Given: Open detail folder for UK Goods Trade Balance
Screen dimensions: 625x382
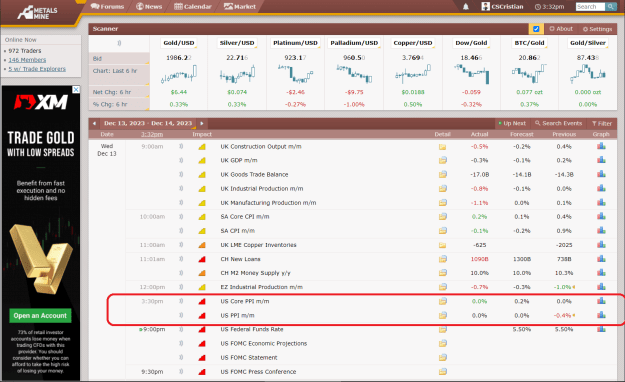Looking at the screenshot, I should point(442,175).
